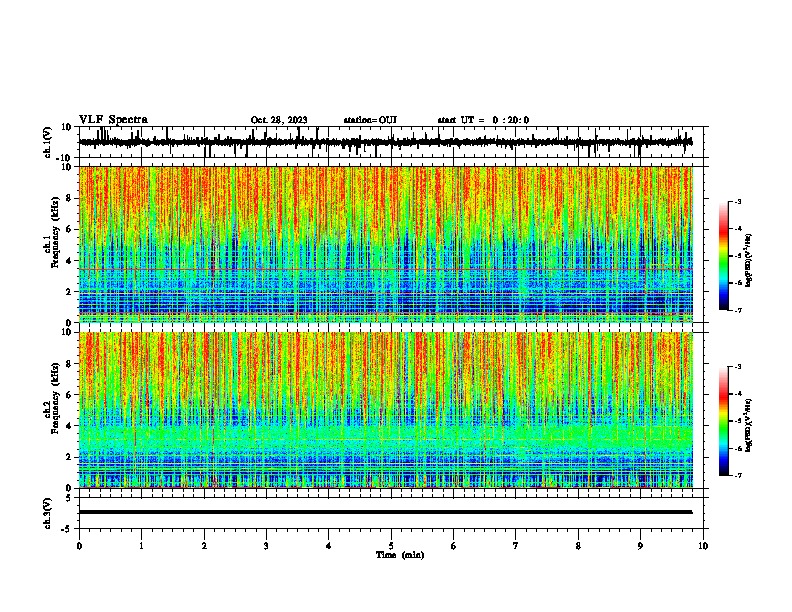Click the ch.1 "Frequency (kHz)" axis label
The height and width of the screenshot is (612, 792).
point(55,232)
